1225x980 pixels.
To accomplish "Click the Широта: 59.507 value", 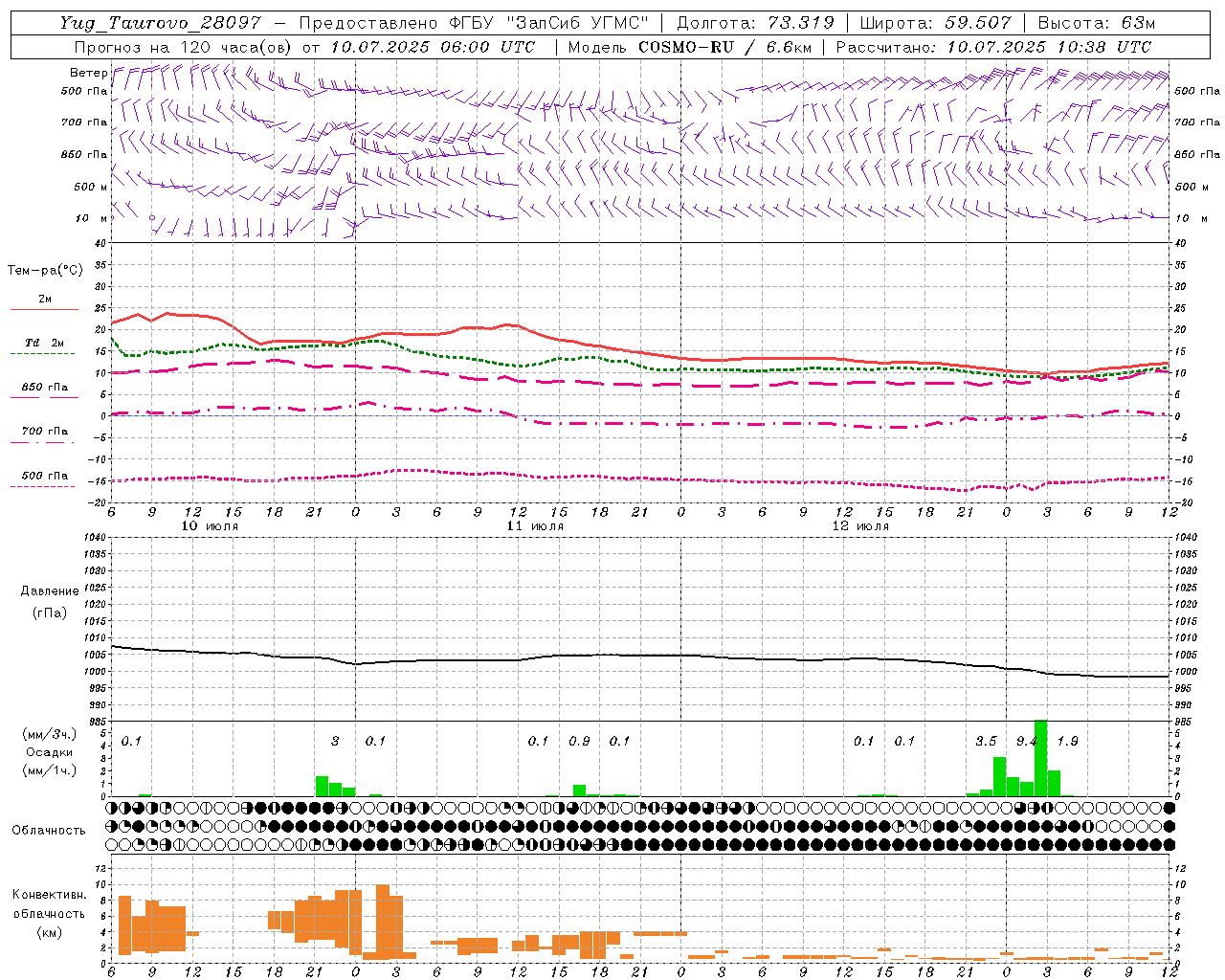I will click(935, 23).
